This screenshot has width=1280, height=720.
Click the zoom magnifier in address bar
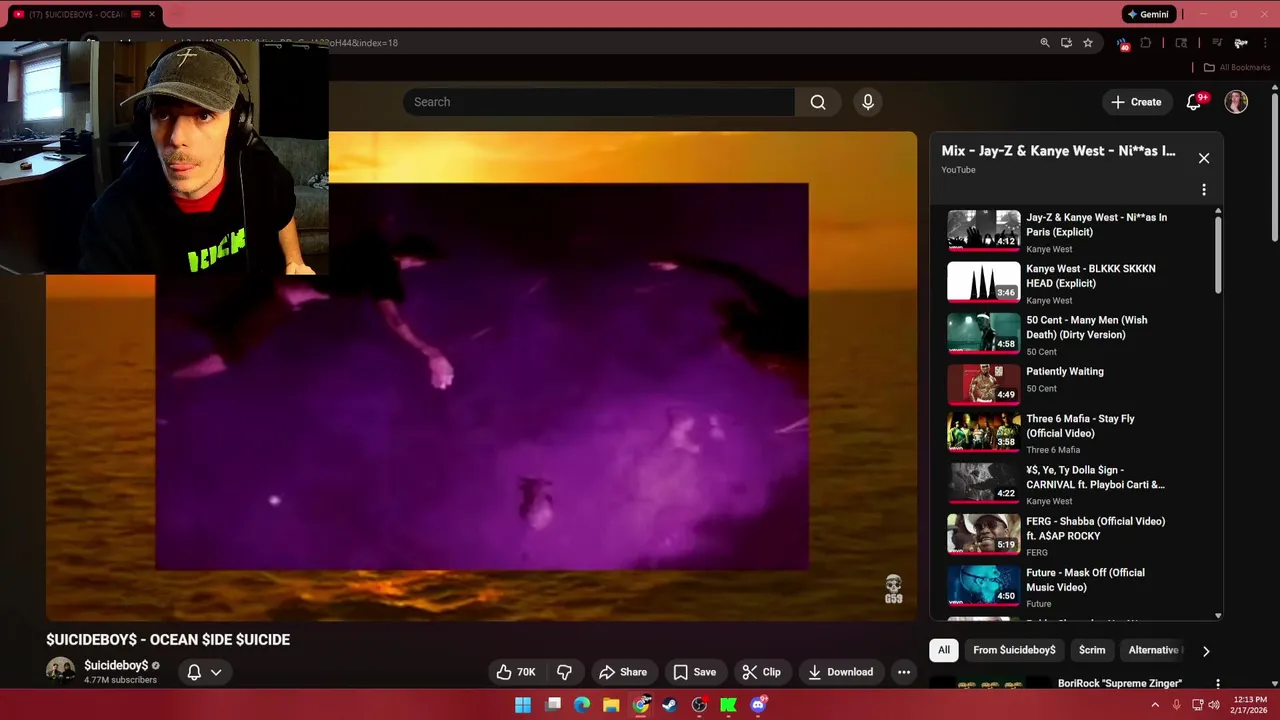point(1045,43)
